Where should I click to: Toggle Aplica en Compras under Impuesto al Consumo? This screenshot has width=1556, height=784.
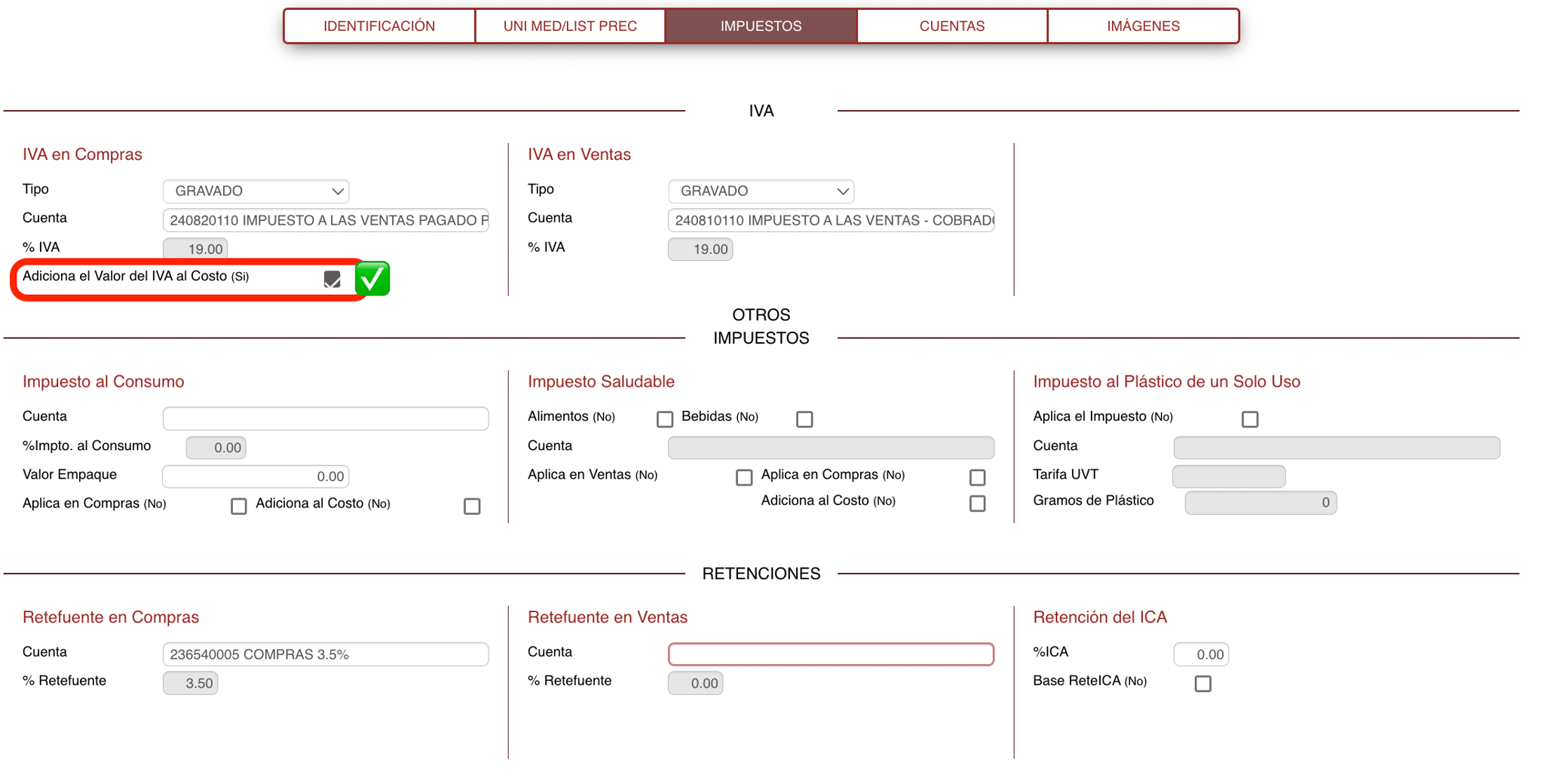coord(238,507)
